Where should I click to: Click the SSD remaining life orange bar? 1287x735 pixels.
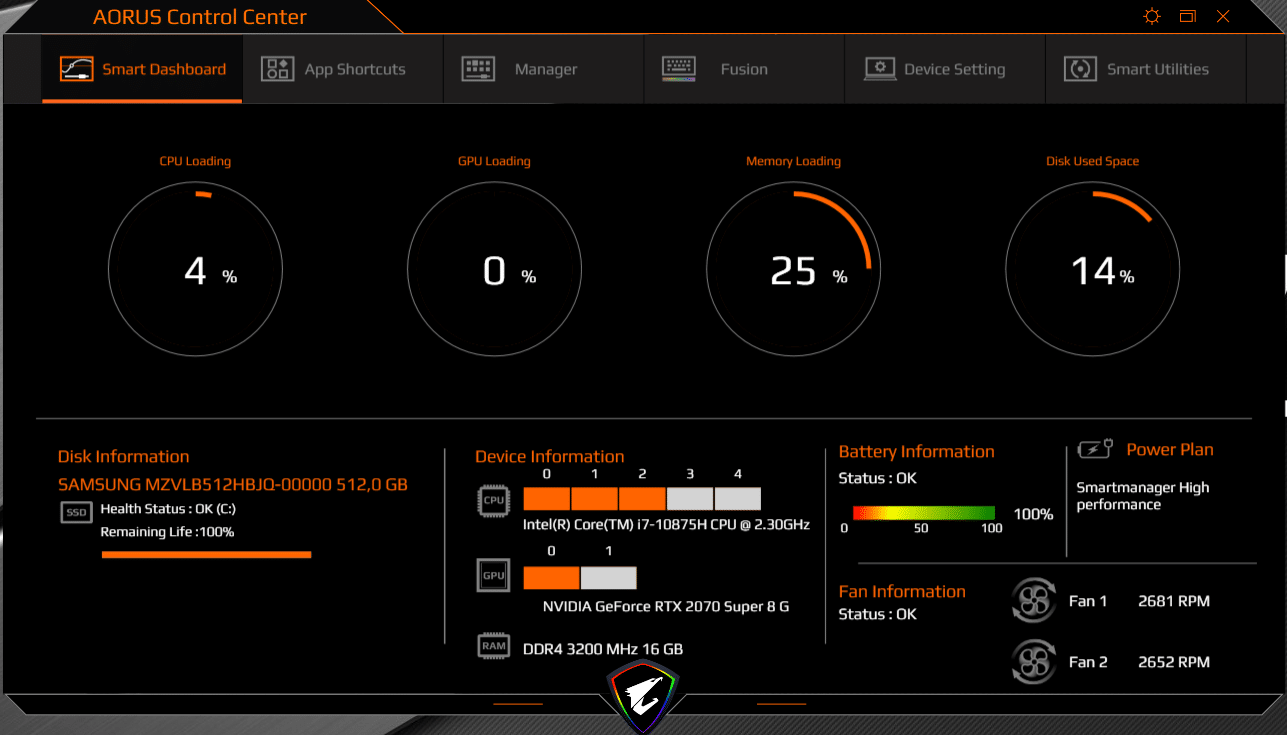click(206, 554)
